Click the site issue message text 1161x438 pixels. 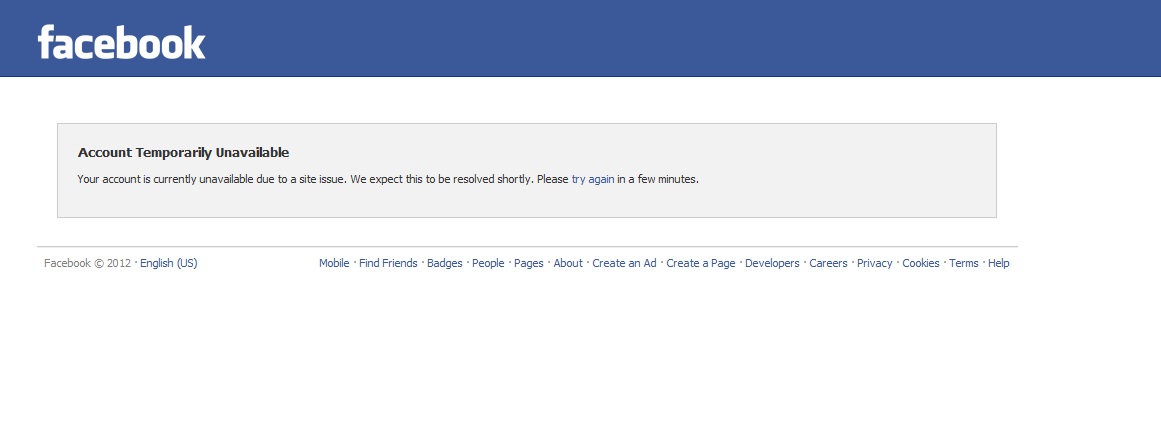[x=320, y=180]
